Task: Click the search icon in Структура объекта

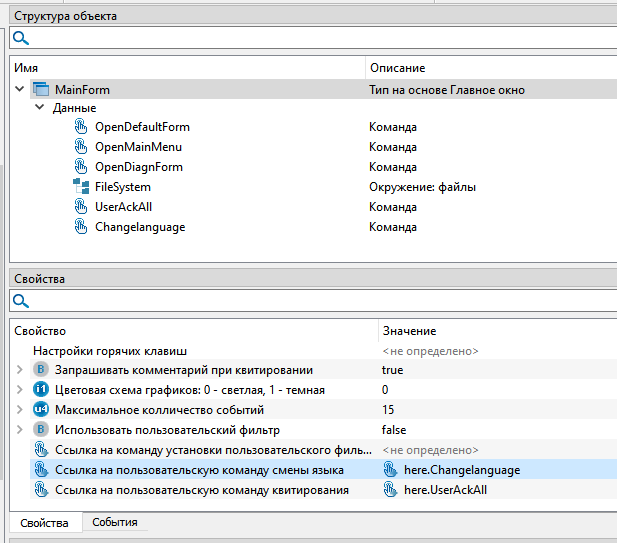Action: click(20, 38)
